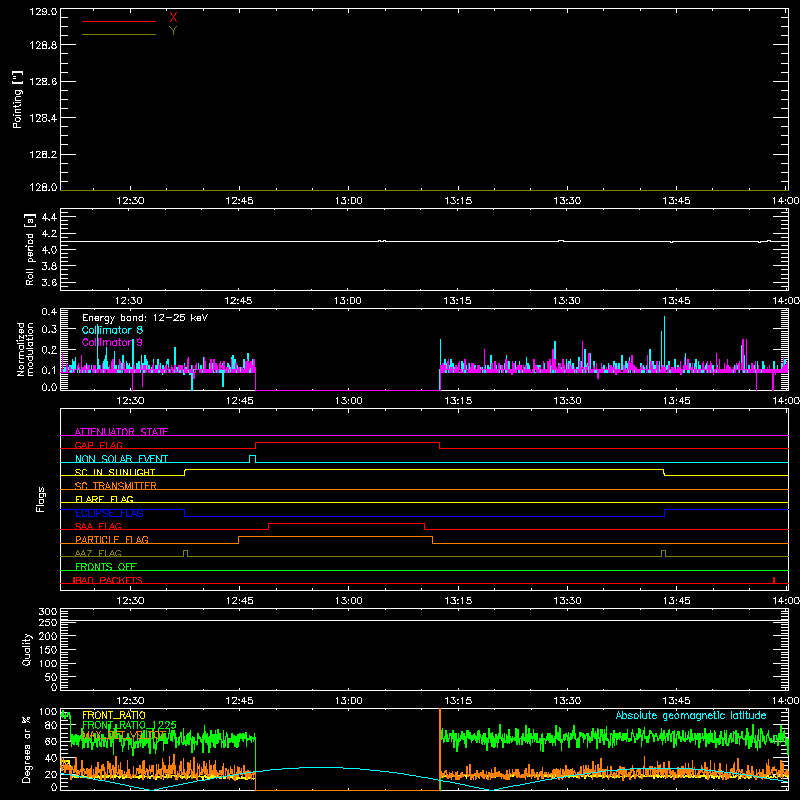The image size is (800, 800).
Task: Click the SAA_FLAG label
Action: (x=98, y=526)
